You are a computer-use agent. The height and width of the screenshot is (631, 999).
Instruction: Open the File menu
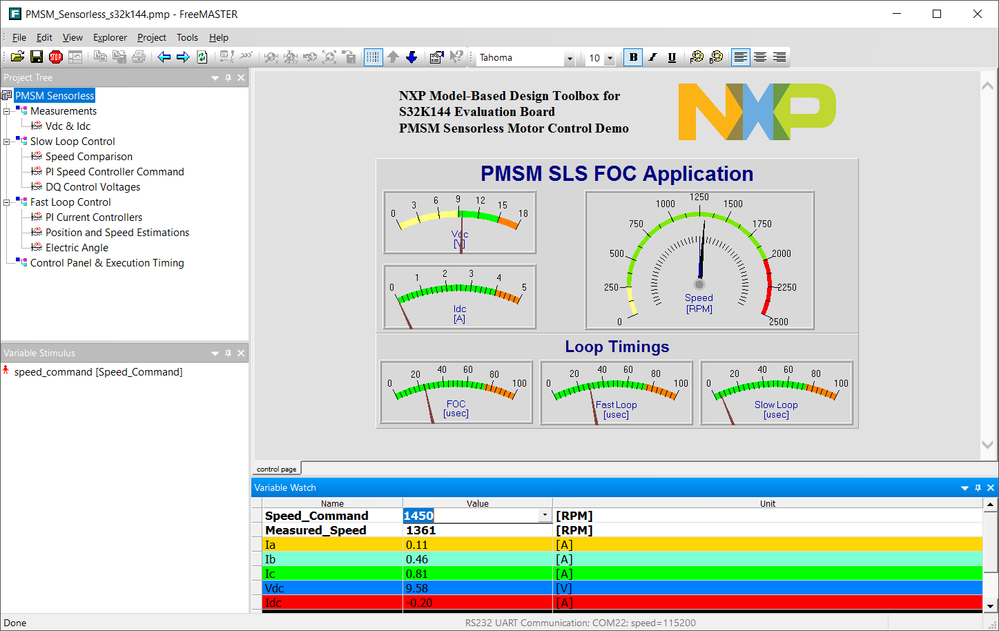coord(19,38)
